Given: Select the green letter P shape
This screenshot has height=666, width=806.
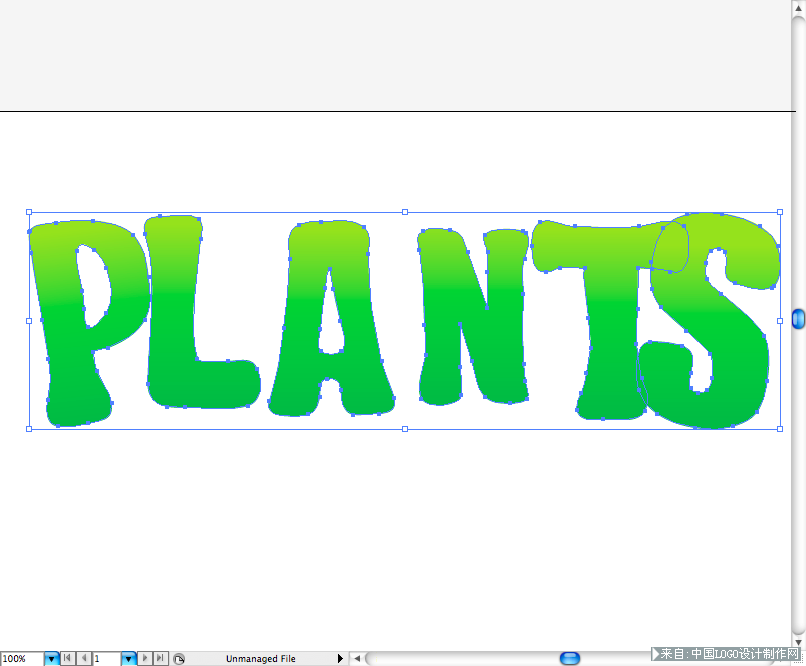Looking at the screenshot, I should click(62, 329).
